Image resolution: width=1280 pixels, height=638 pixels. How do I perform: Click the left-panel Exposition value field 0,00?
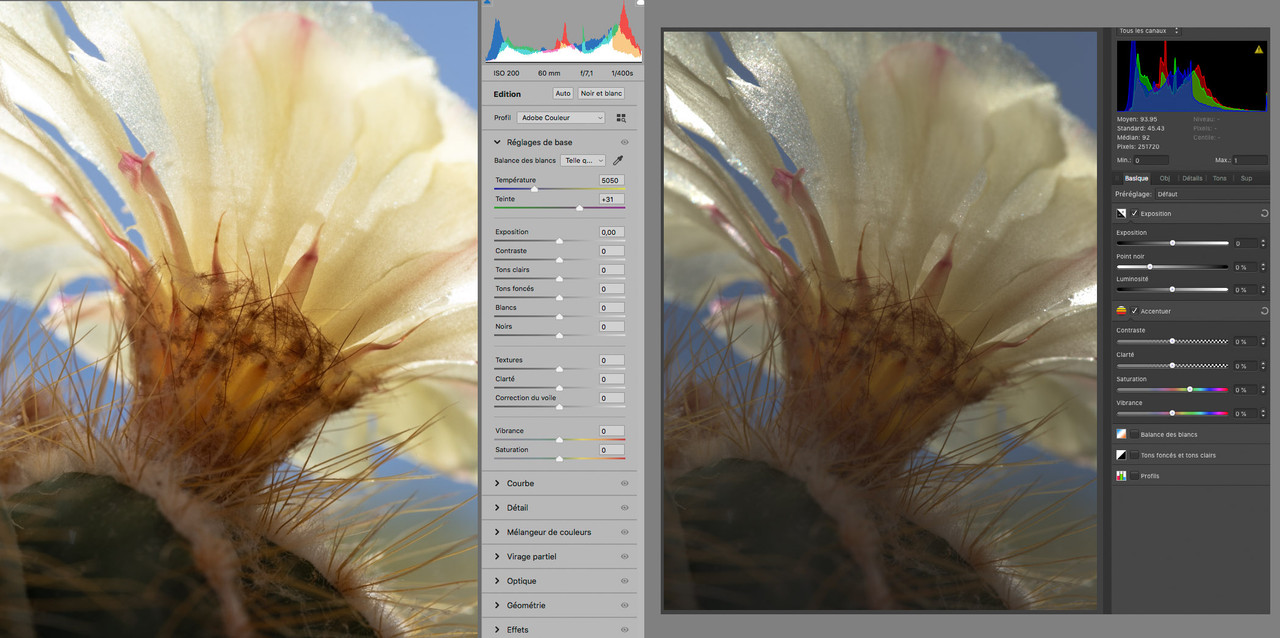tap(612, 232)
